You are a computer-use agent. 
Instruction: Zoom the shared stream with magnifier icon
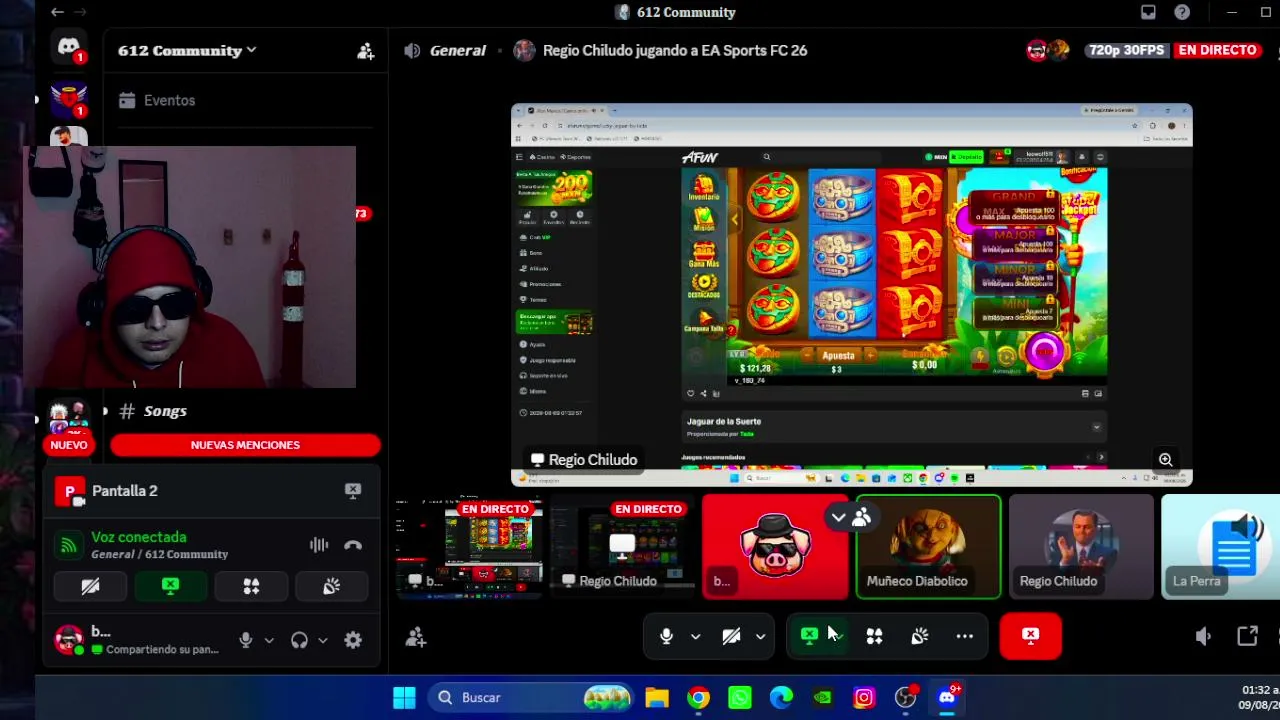click(x=1165, y=460)
